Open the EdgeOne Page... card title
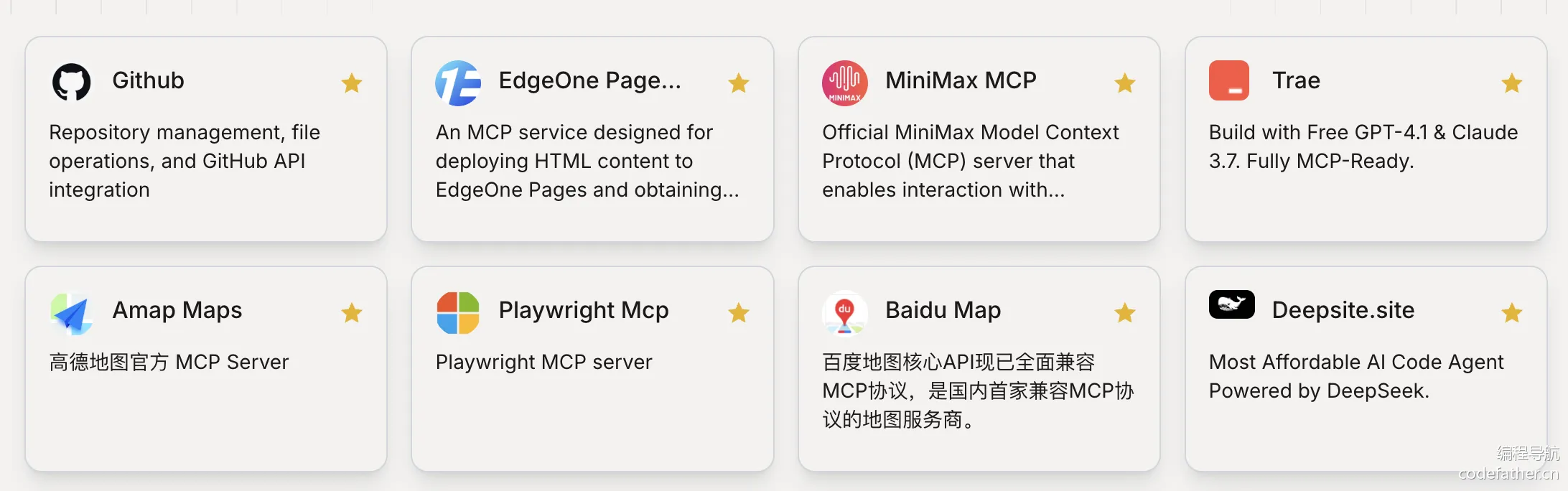The image size is (1568, 491). (590, 81)
